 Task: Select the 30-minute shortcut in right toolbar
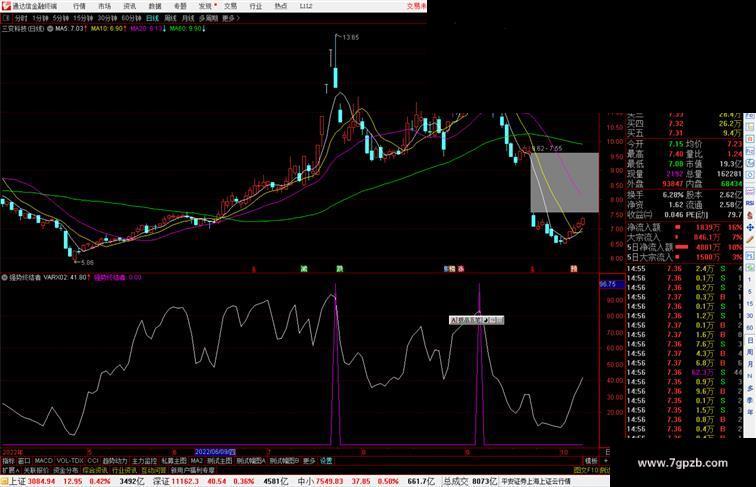tap(750, 316)
